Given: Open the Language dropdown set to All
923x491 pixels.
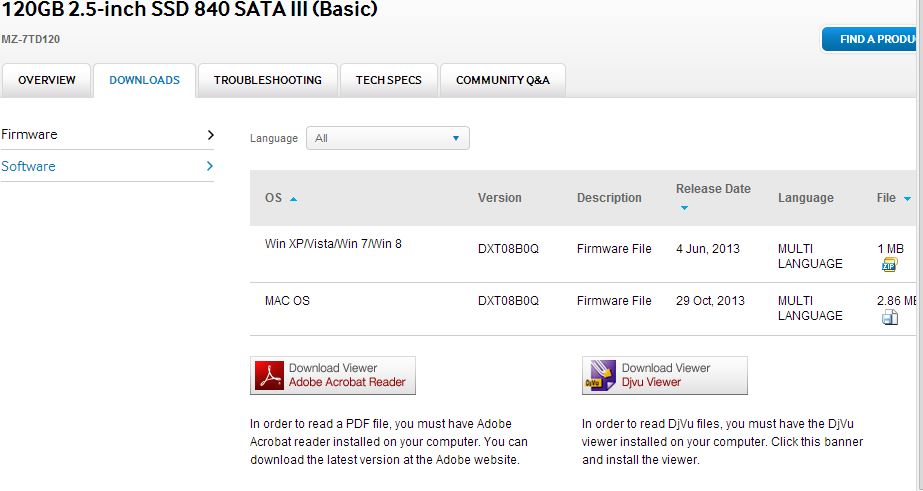Looking at the screenshot, I should [x=388, y=138].
